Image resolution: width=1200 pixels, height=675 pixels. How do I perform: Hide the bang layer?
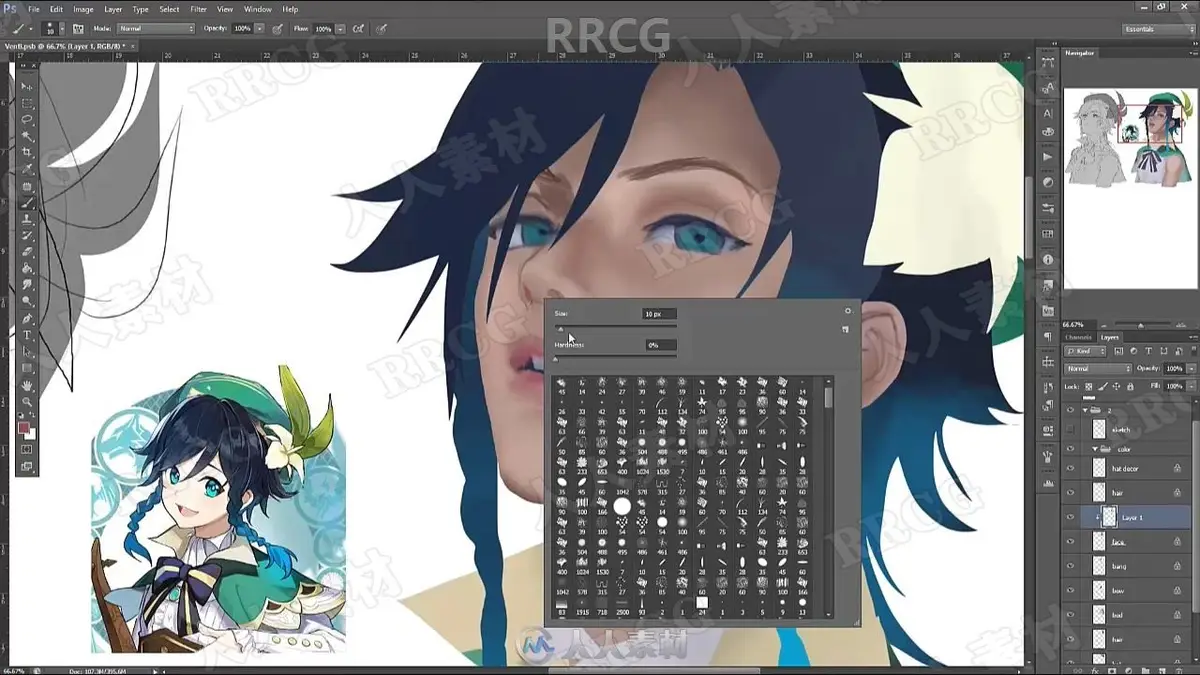pos(1070,566)
